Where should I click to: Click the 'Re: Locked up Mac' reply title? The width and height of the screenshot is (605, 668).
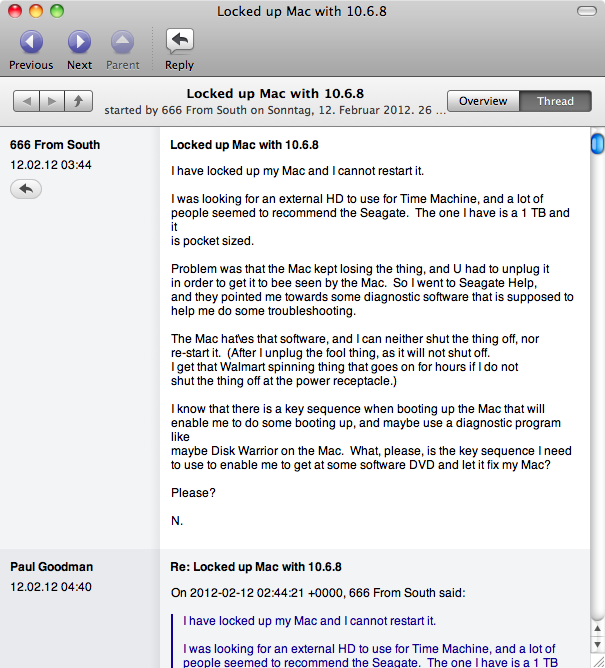(256, 566)
